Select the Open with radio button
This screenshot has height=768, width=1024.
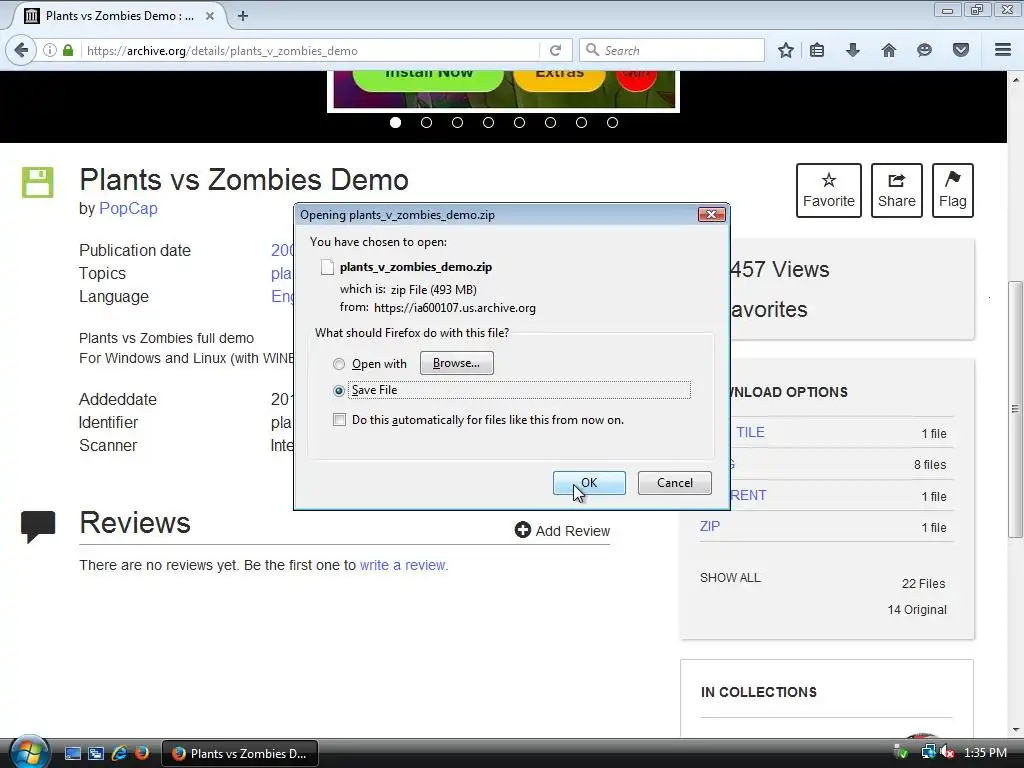point(339,364)
